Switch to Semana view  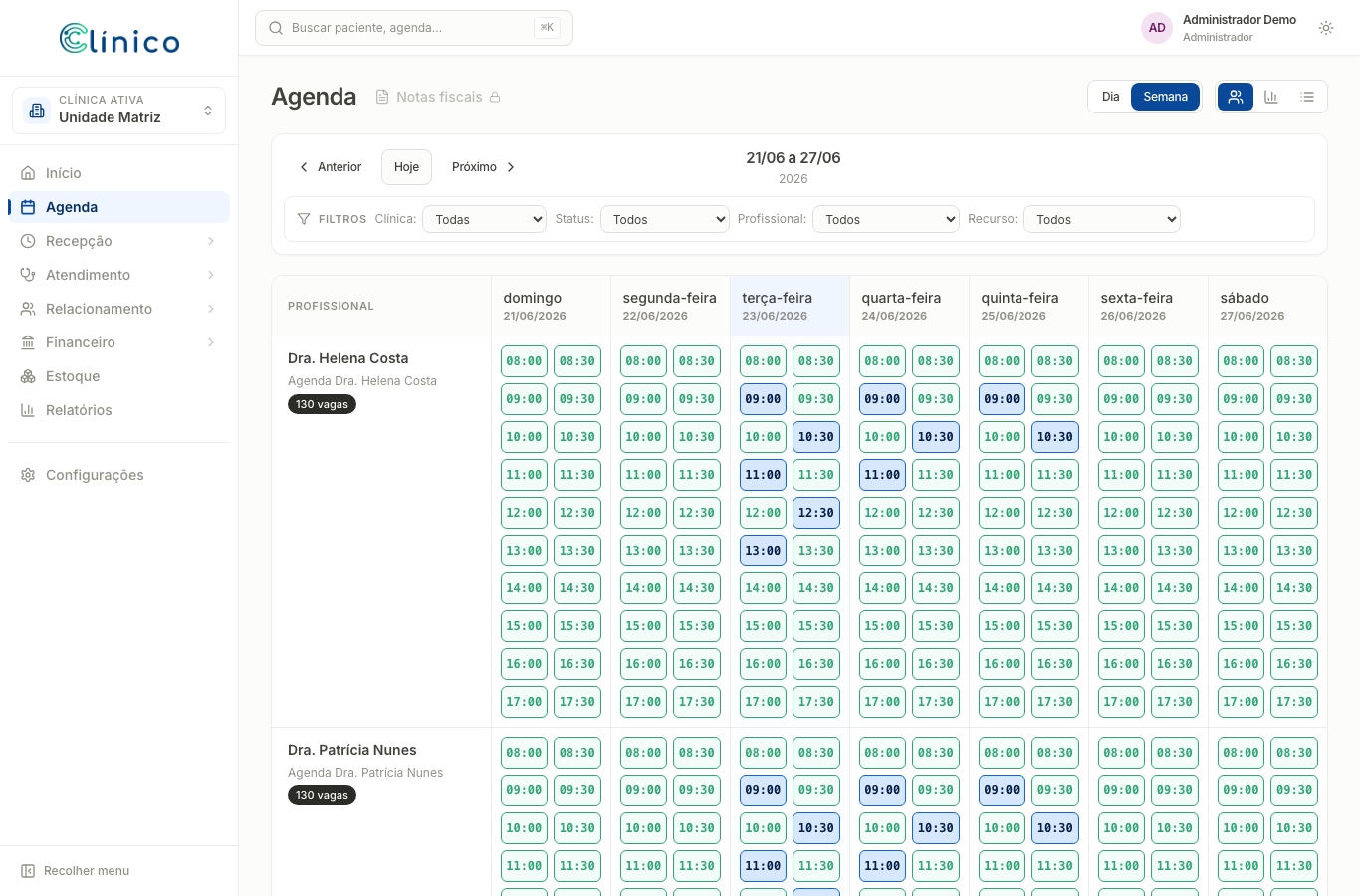point(1166,97)
